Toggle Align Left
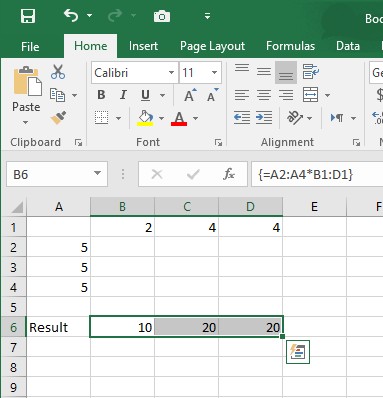The width and height of the screenshot is (383, 398). [242, 95]
